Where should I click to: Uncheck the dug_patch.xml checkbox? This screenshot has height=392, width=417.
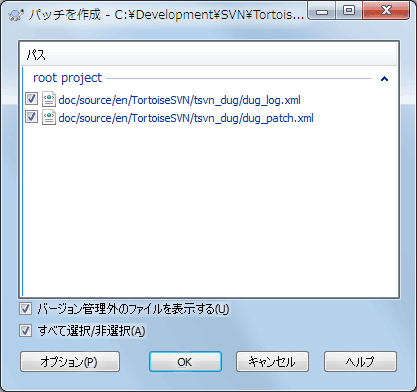(31, 117)
